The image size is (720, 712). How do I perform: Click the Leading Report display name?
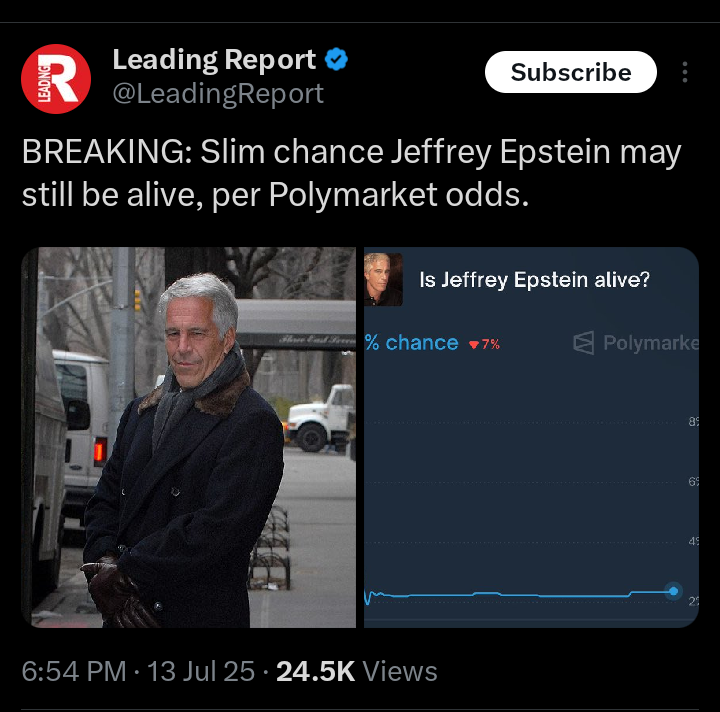214,59
